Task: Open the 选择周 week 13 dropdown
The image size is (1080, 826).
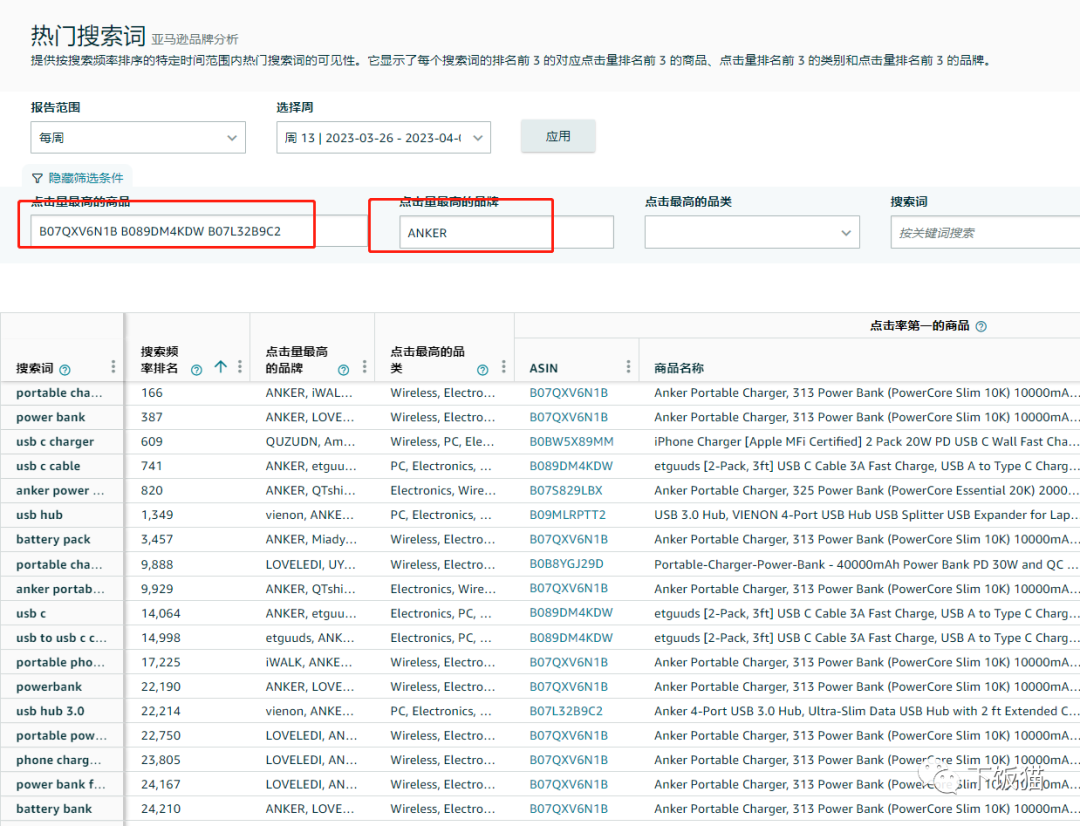Action: (384, 138)
